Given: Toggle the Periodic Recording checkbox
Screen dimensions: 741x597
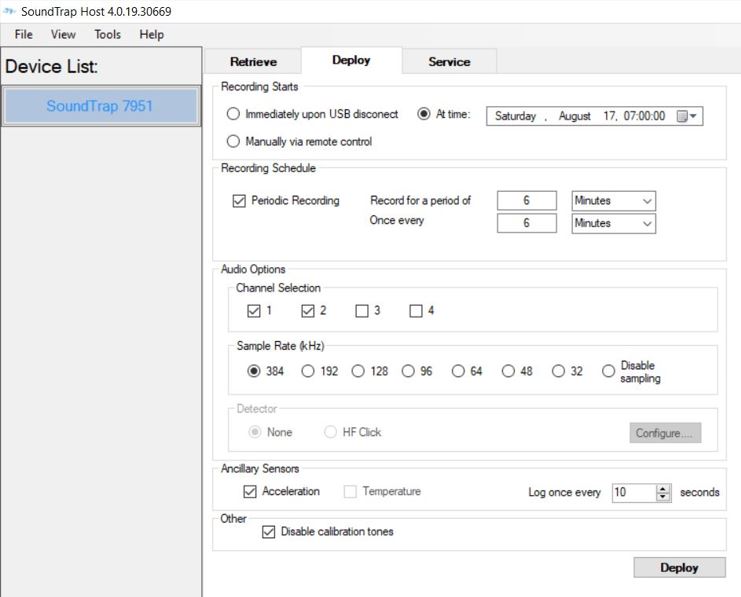Looking at the screenshot, I should (239, 201).
